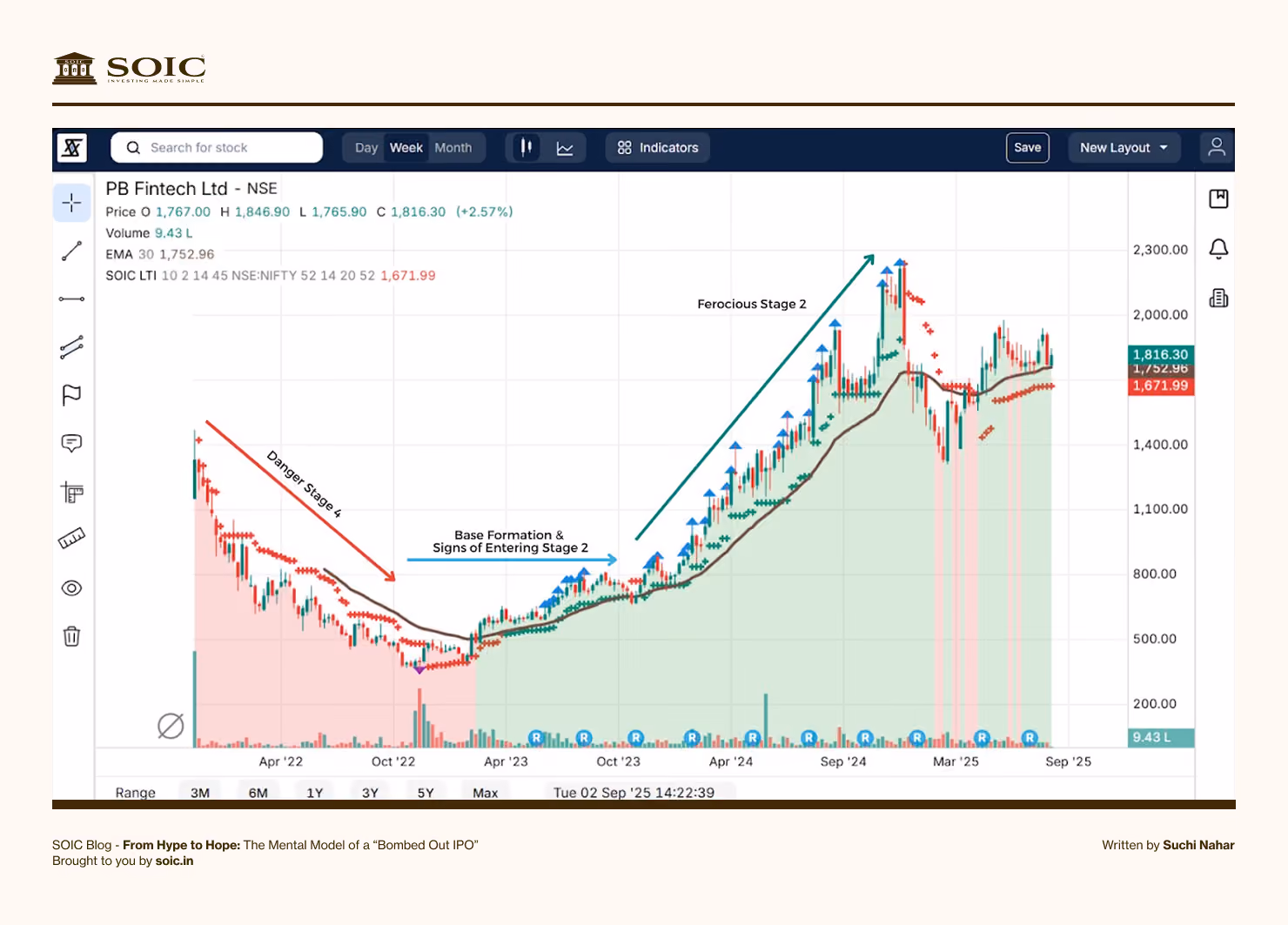Select the EMA 30 indicator legend
1288x925 pixels.
[160, 254]
